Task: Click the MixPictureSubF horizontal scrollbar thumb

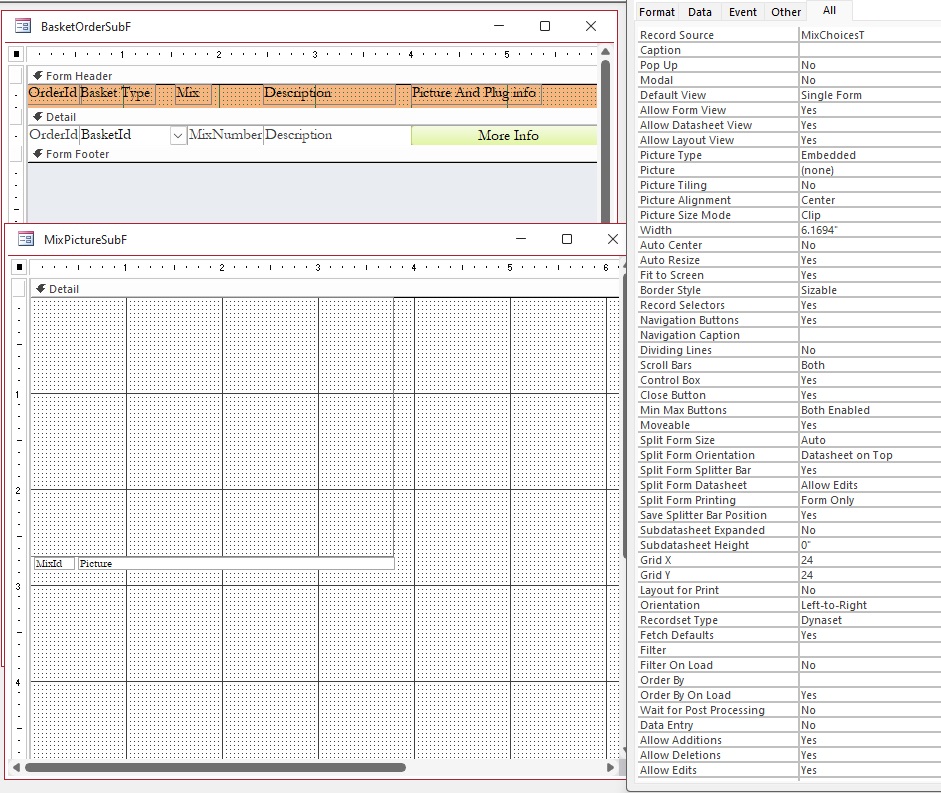Action: pos(215,768)
